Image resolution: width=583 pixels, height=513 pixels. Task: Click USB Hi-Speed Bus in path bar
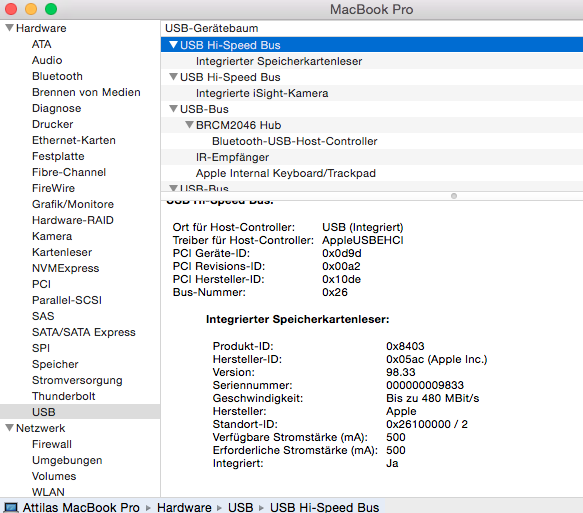(x=325, y=507)
